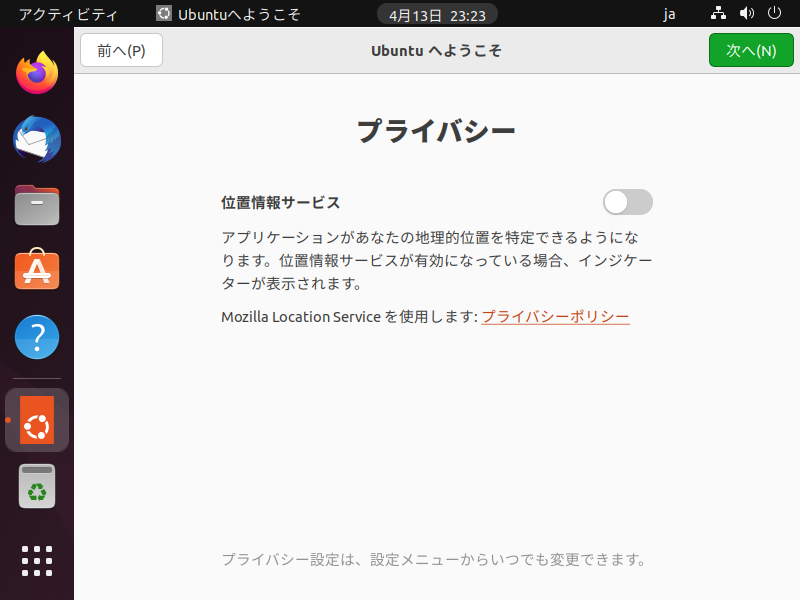The width and height of the screenshot is (800, 600).
Task: Click the power icon in top bar
Action: tap(774, 13)
